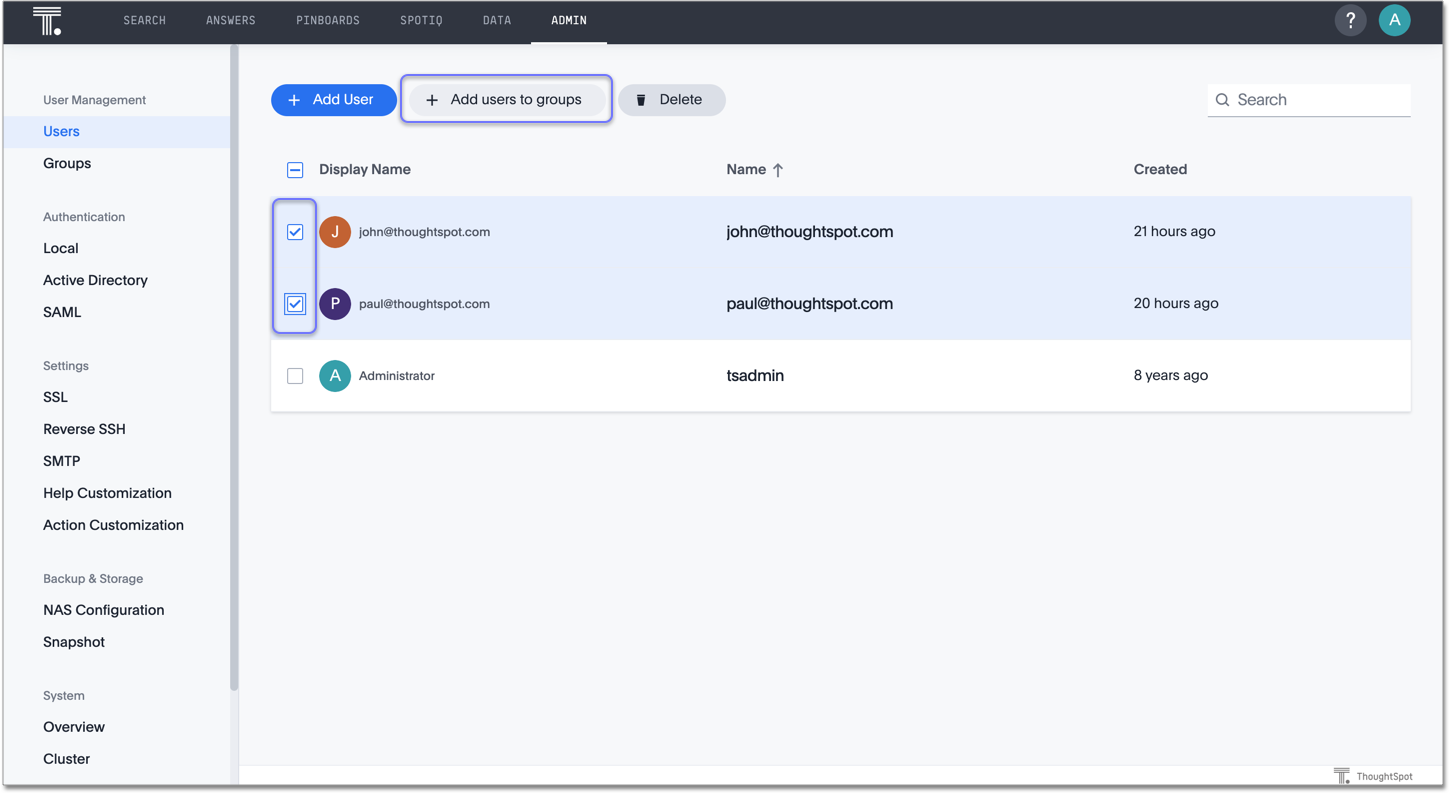The image size is (1450, 794).
Task: Toggle the select-all checkbox in table header
Action: [294, 169]
